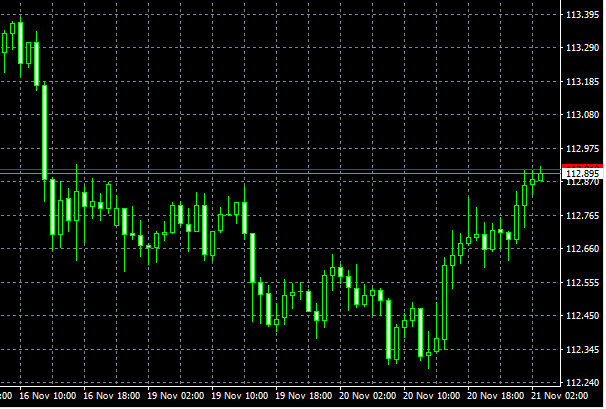Click the 20 Nov 10:00 time label
This screenshot has height=409, width=606.
pos(432,396)
